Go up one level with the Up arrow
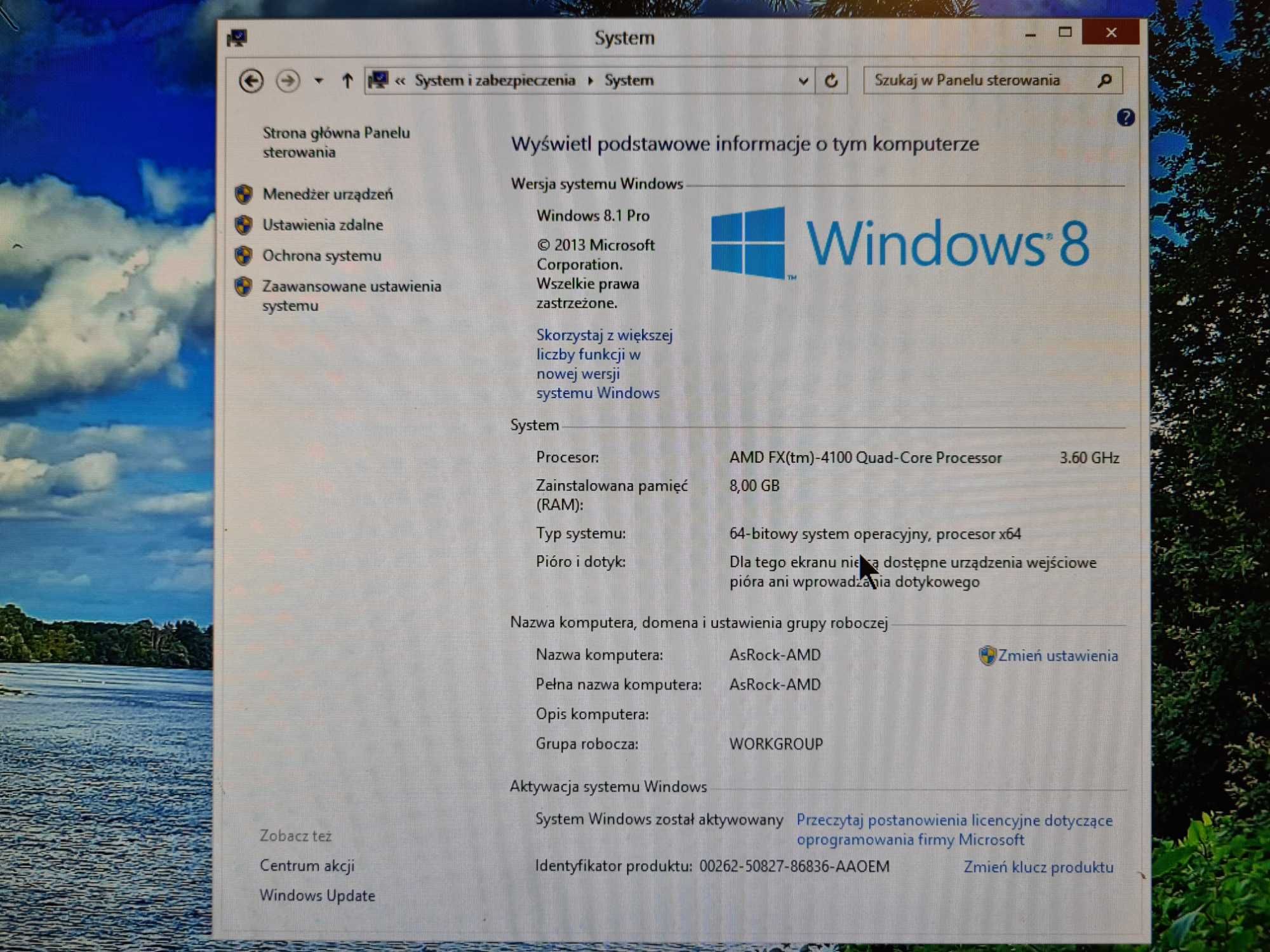This screenshot has width=1270, height=952. coord(347,81)
